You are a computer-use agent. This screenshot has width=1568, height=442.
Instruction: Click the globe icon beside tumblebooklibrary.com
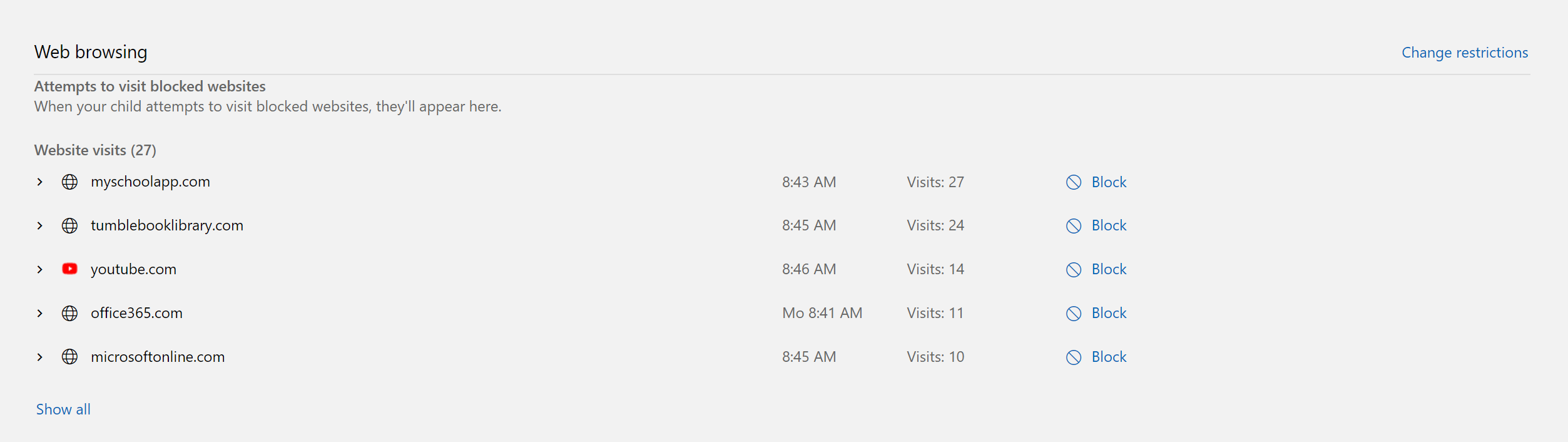69,225
